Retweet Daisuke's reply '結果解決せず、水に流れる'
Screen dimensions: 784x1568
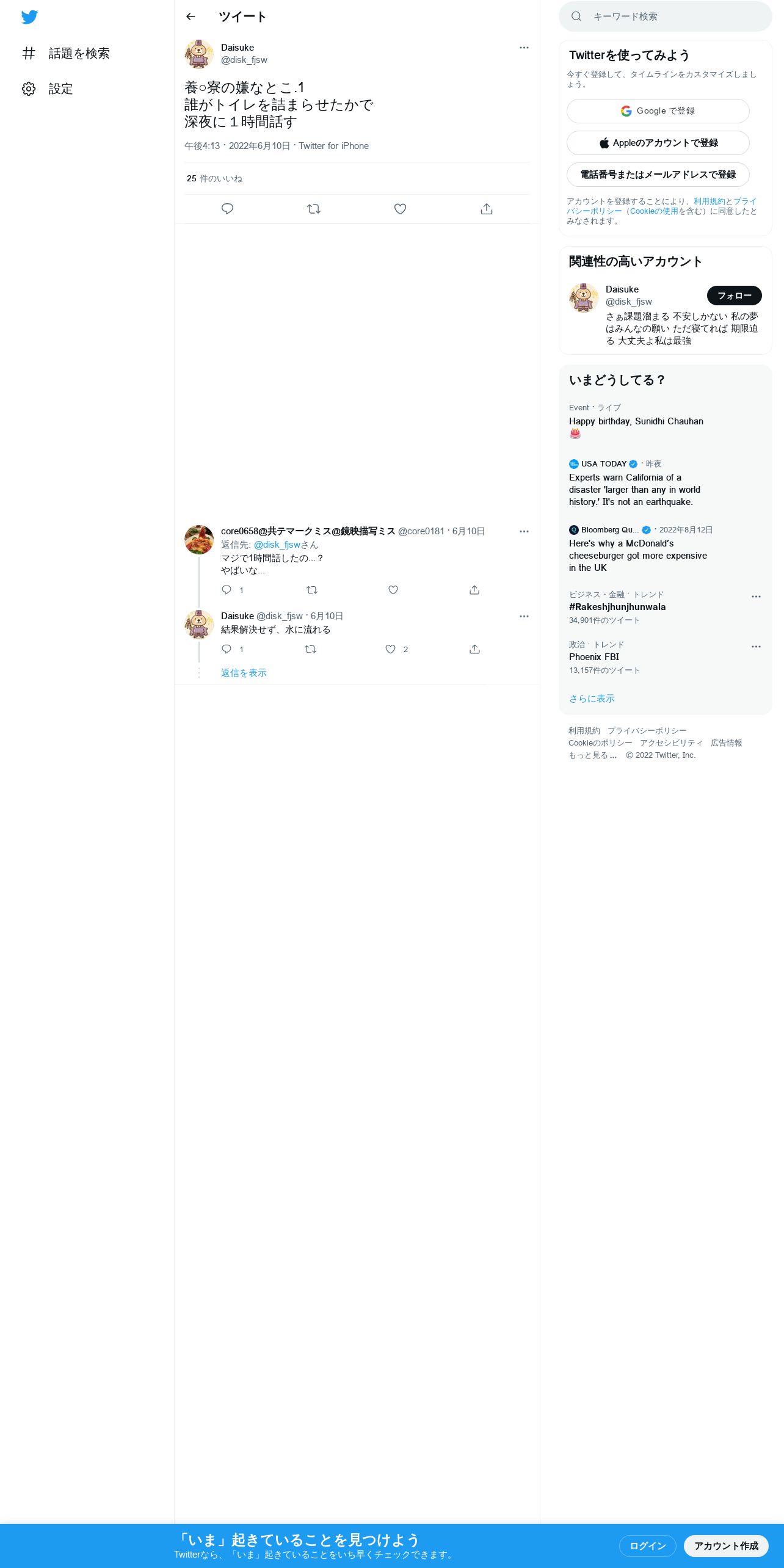(x=310, y=649)
